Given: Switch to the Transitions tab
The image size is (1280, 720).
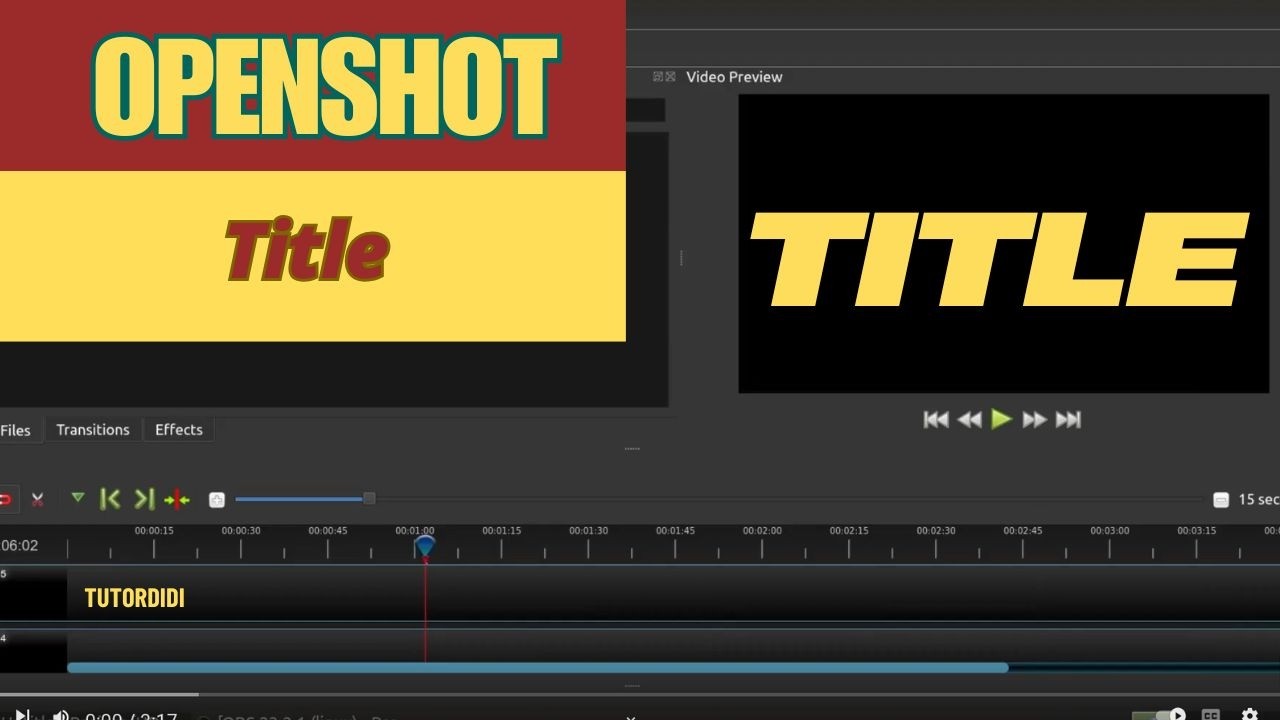Looking at the screenshot, I should click(x=93, y=430).
